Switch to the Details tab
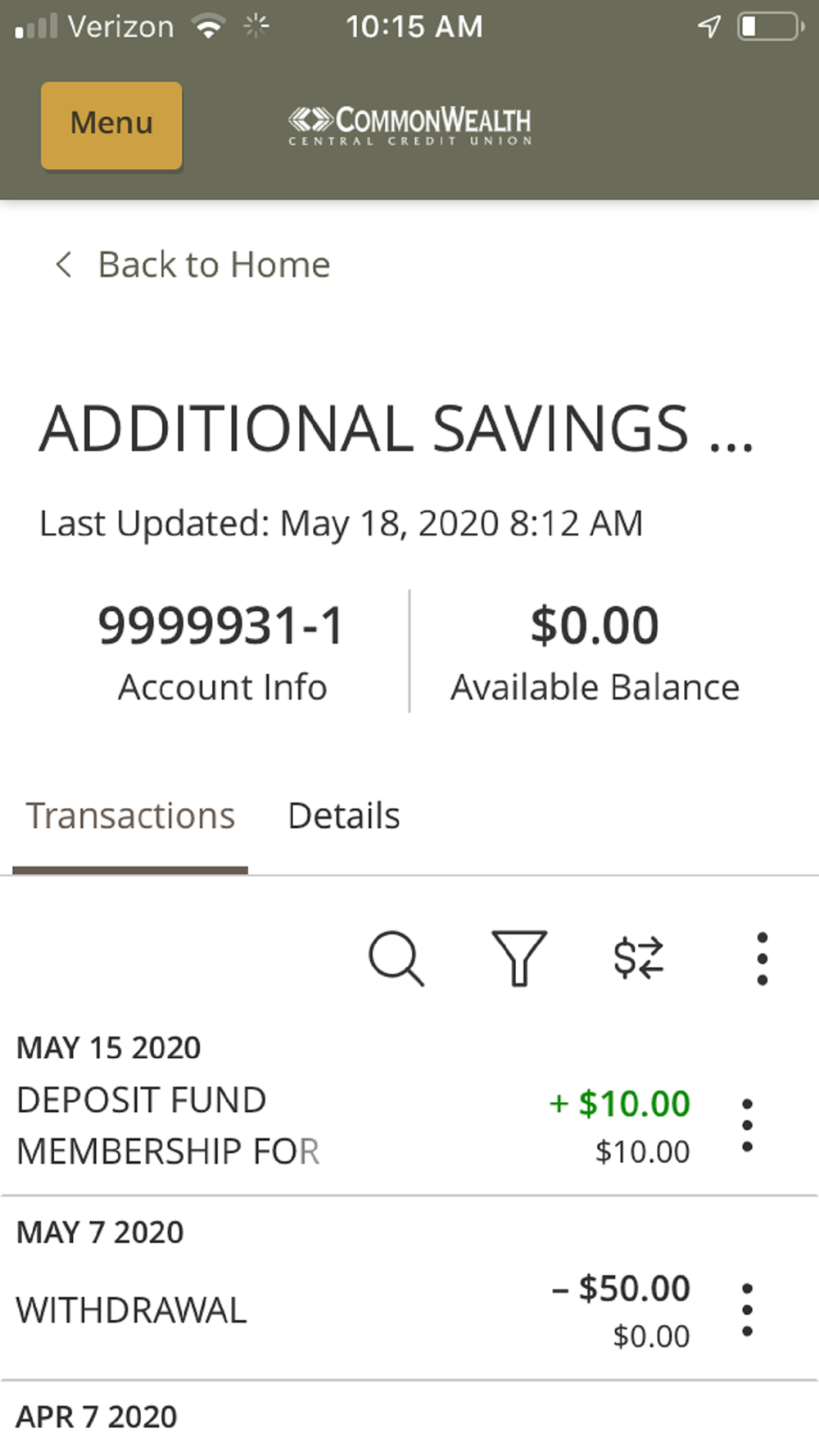Screen dimensions: 819x1456 coord(344,816)
